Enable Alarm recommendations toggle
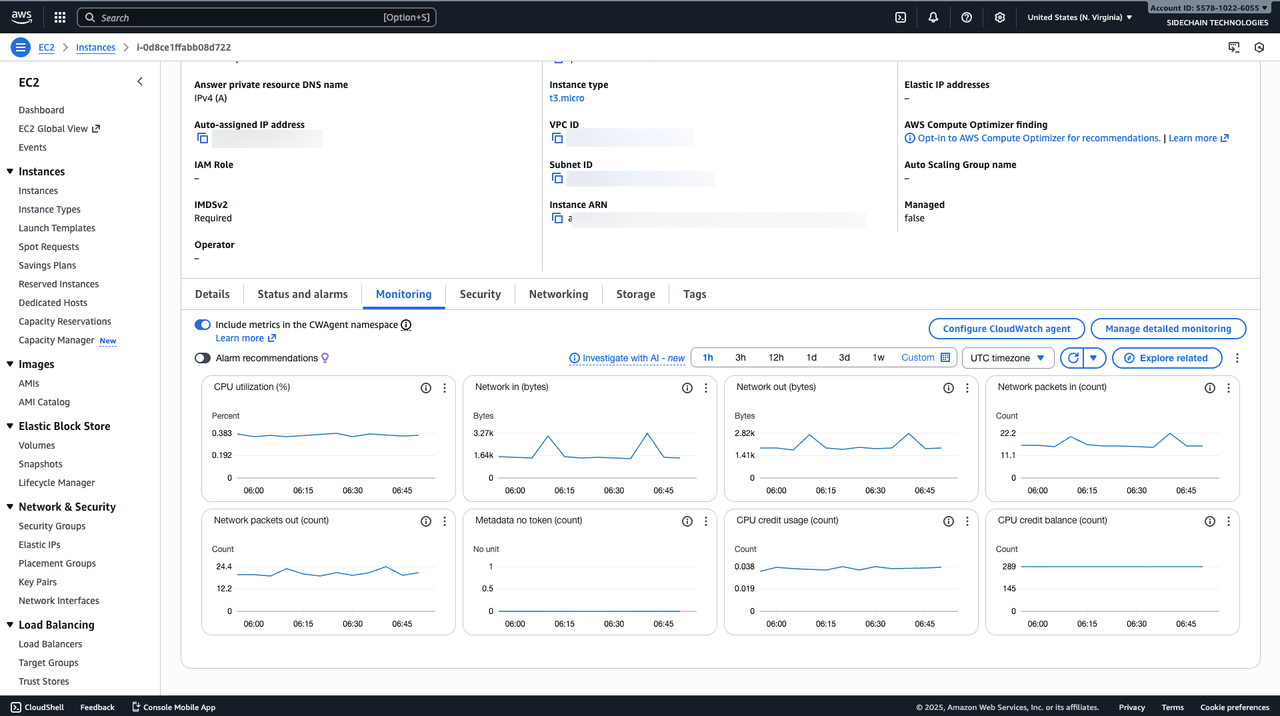Image resolution: width=1280 pixels, height=716 pixels. [203, 358]
